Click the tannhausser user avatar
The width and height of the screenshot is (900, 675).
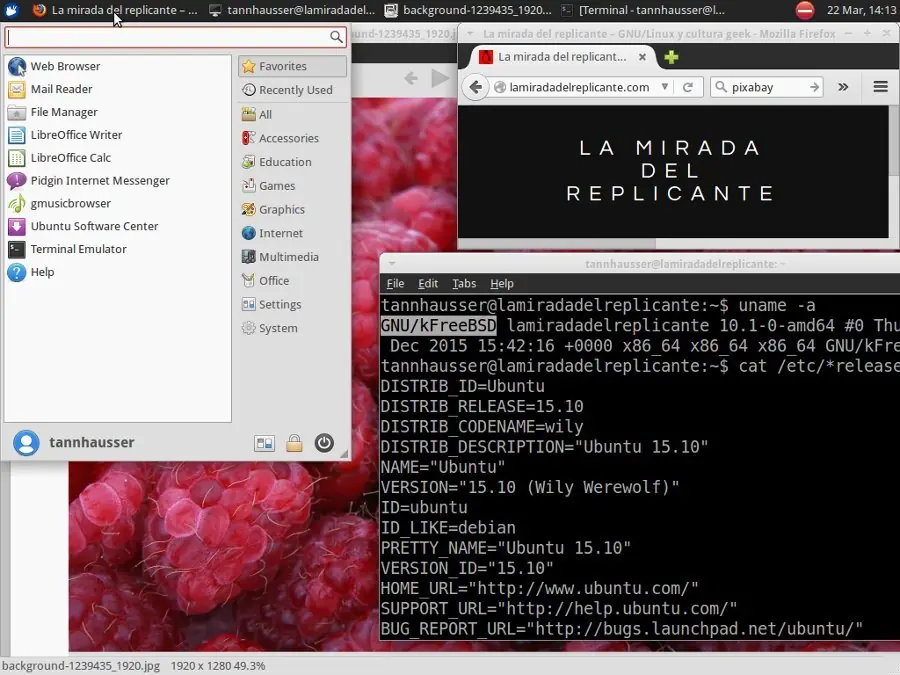click(26, 443)
